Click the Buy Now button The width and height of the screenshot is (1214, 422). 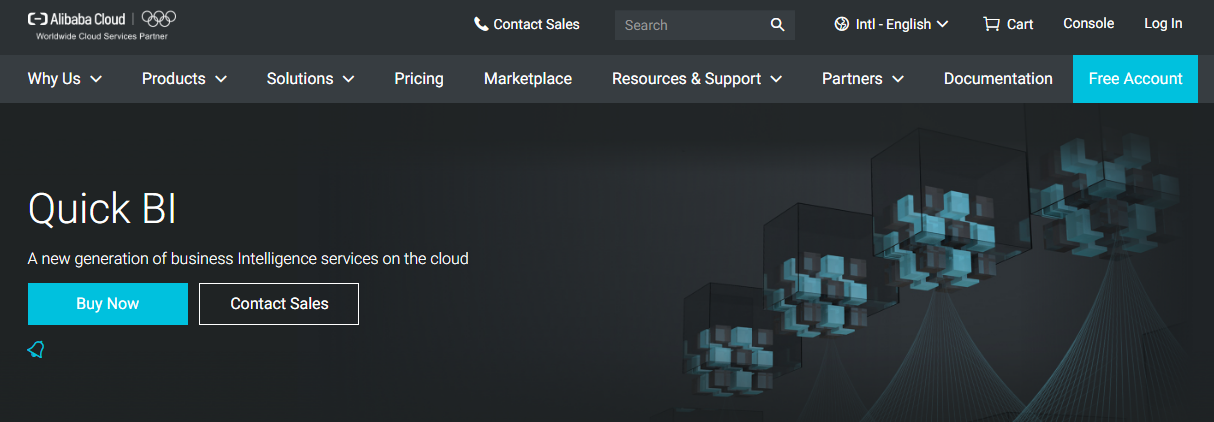click(x=108, y=304)
